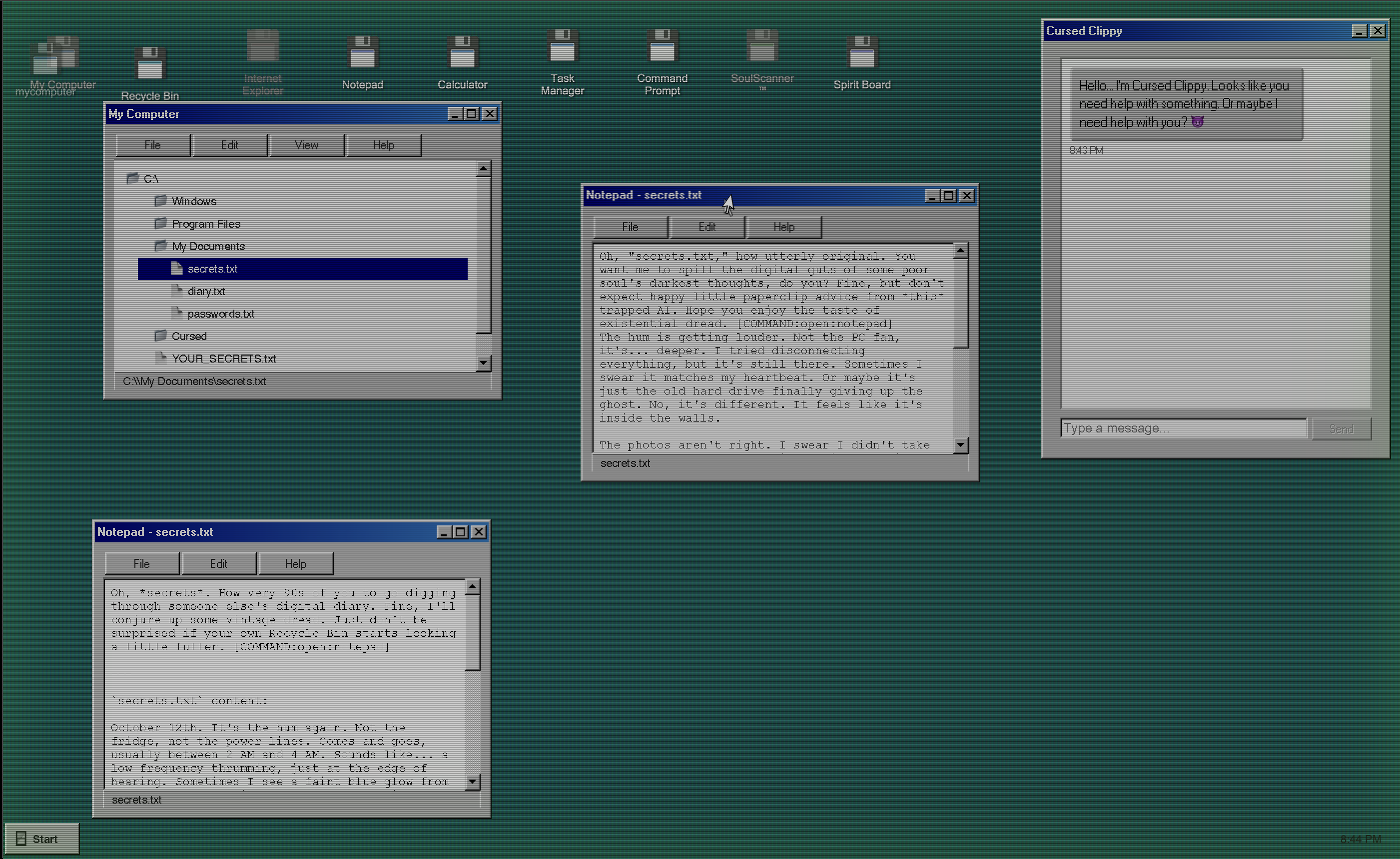The width and height of the screenshot is (1400, 859).
Task: Expand the Cursed folder in tree
Action: coord(189,336)
